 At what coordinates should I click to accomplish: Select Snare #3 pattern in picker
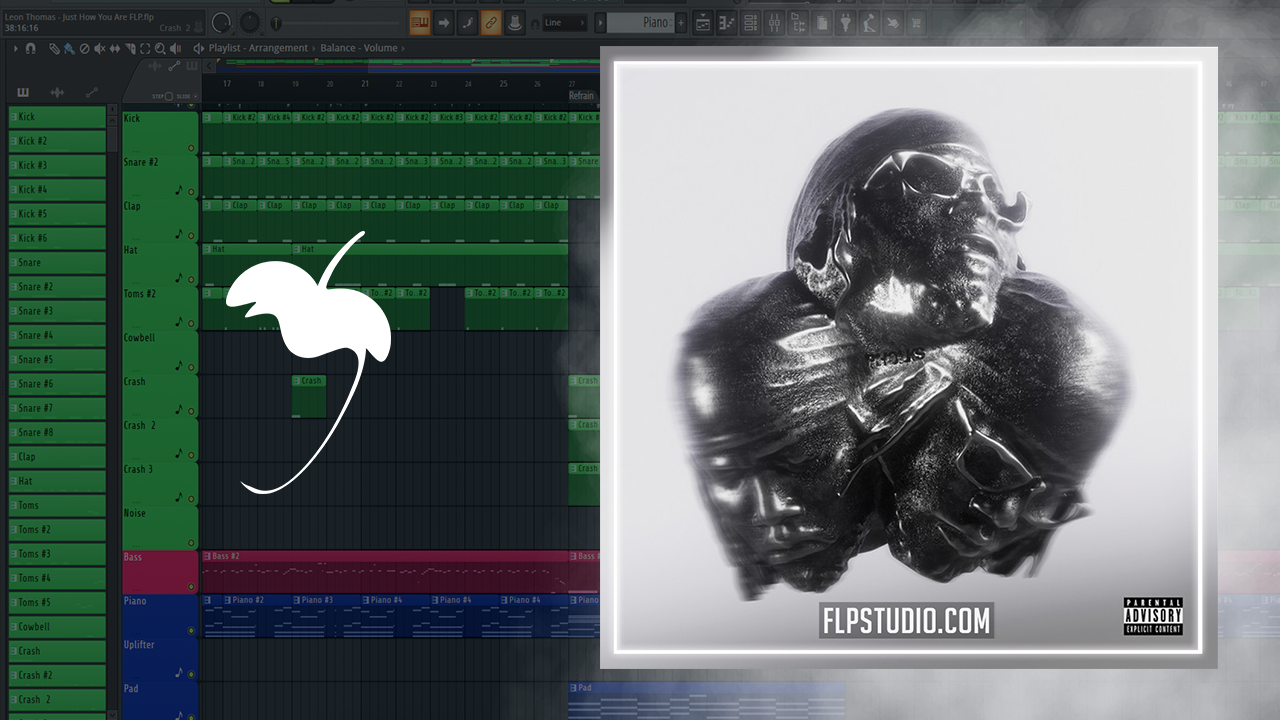(36, 311)
